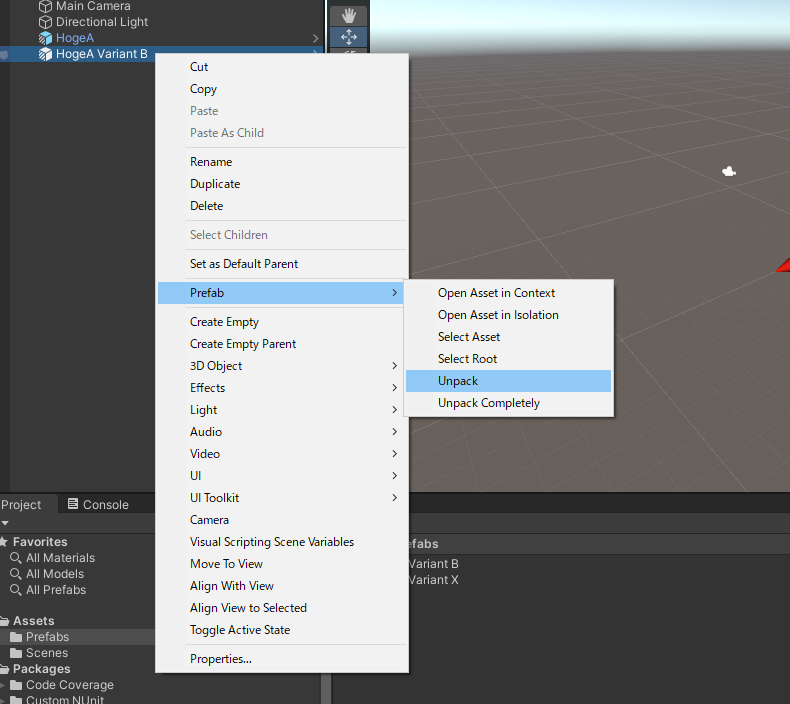This screenshot has width=790, height=704.
Task: Click the Favorites star icon
Action: point(4,542)
